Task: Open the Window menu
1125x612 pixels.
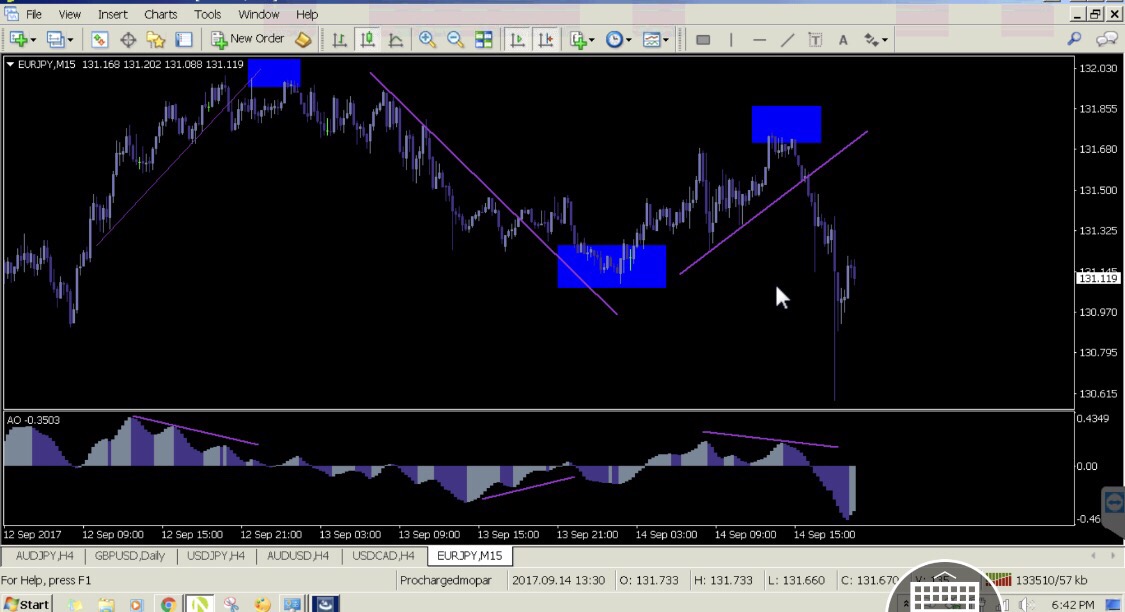Action: pos(258,14)
